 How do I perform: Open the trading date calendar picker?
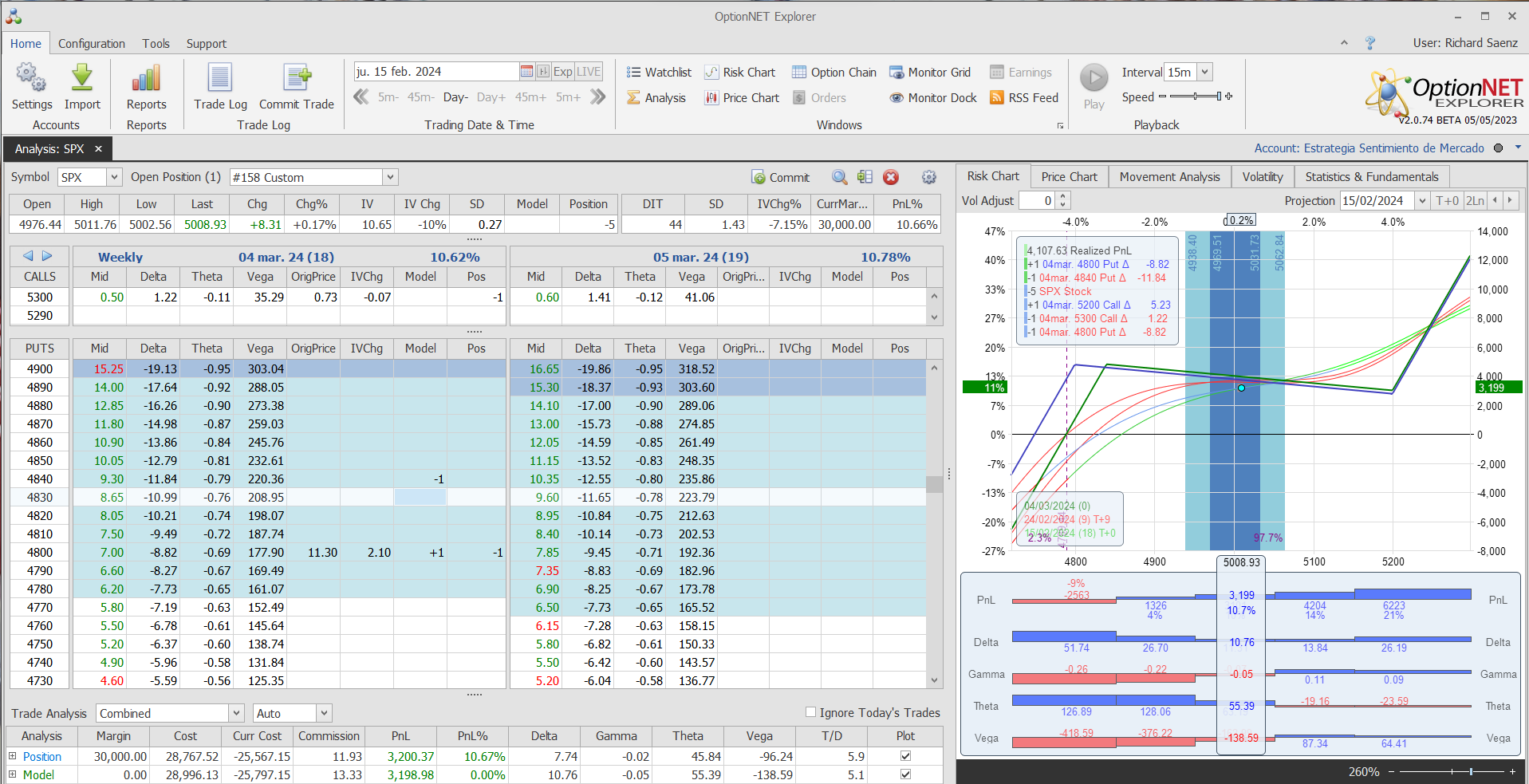[x=526, y=72]
